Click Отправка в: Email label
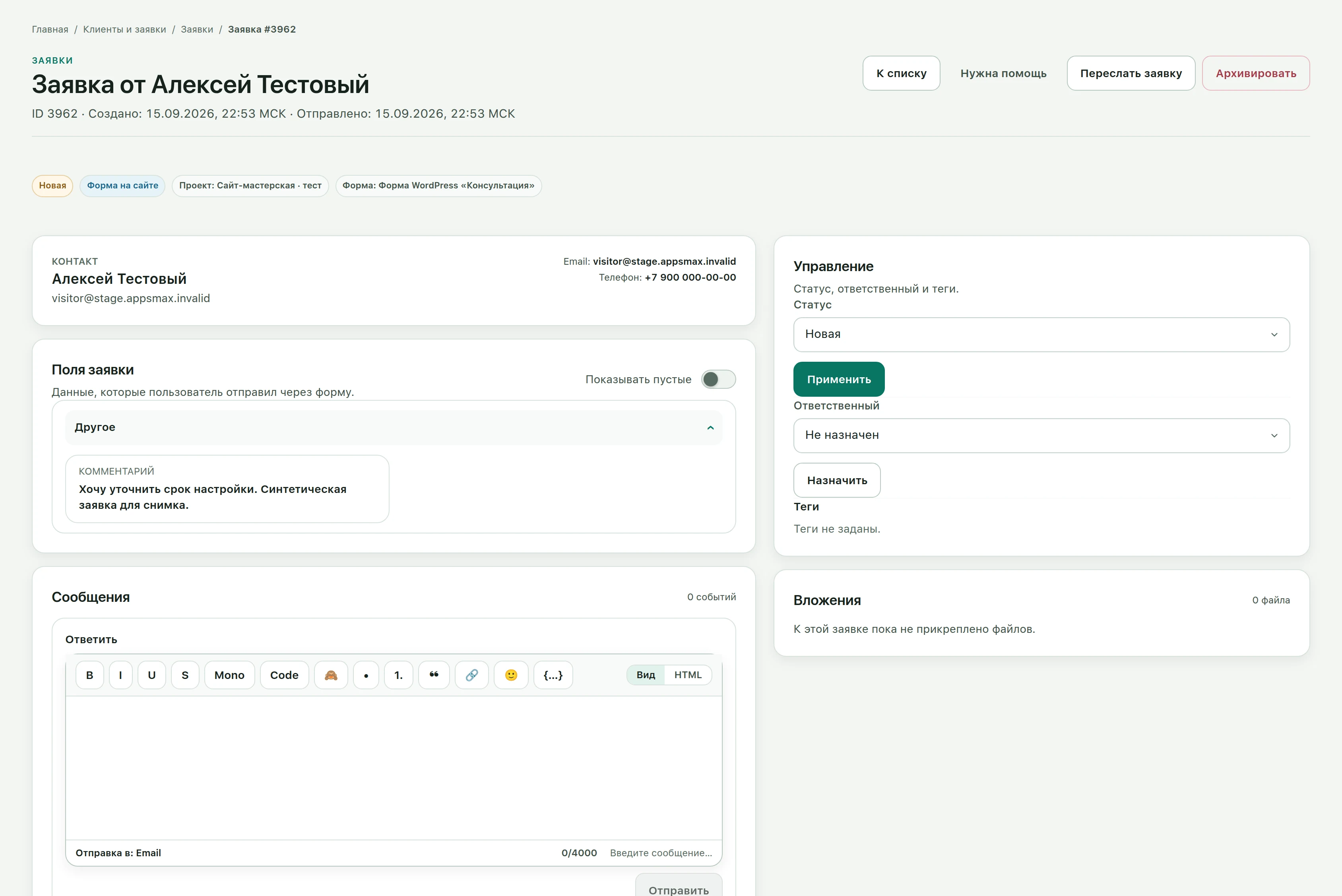 coord(118,853)
